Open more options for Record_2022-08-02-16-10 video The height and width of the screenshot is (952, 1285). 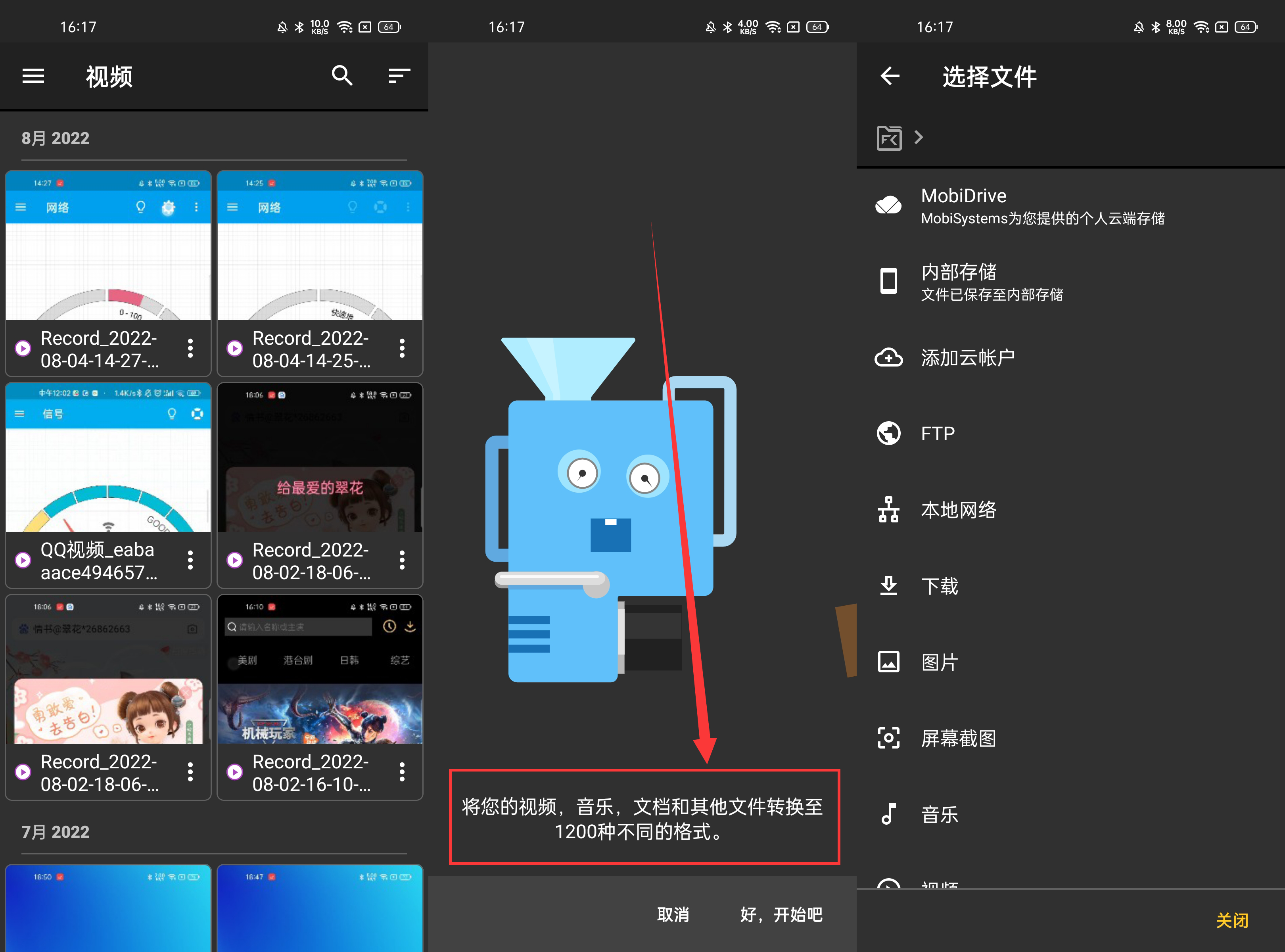pyautogui.click(x=402, y=772)
